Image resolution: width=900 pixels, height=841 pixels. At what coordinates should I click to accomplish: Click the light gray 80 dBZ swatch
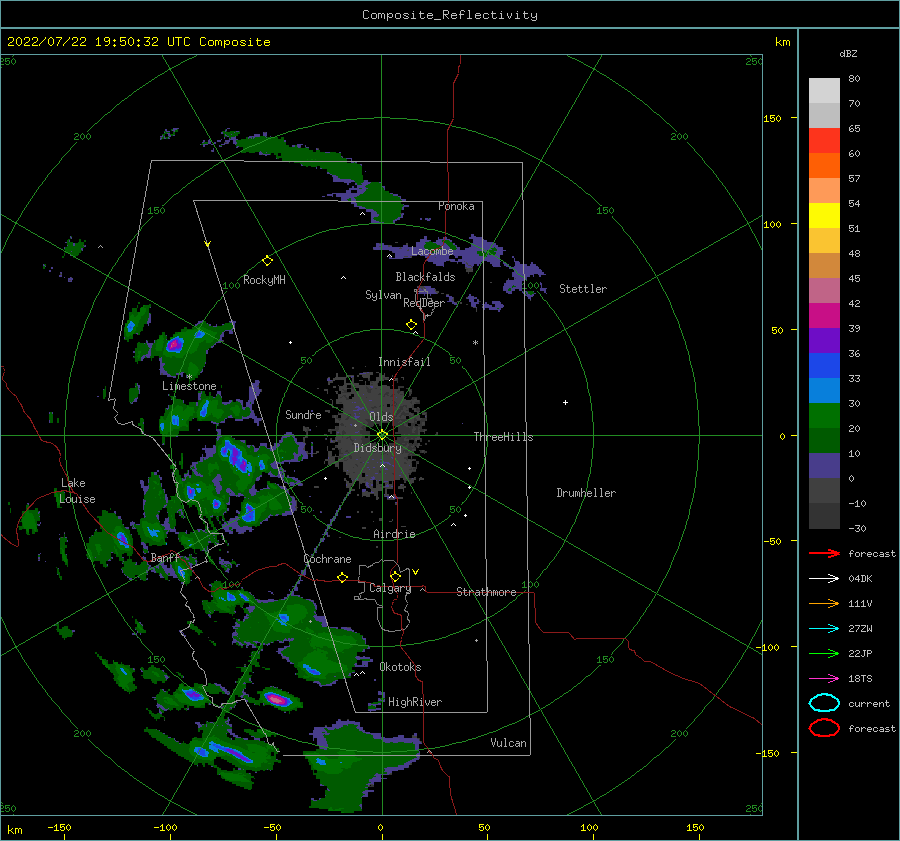824,90
